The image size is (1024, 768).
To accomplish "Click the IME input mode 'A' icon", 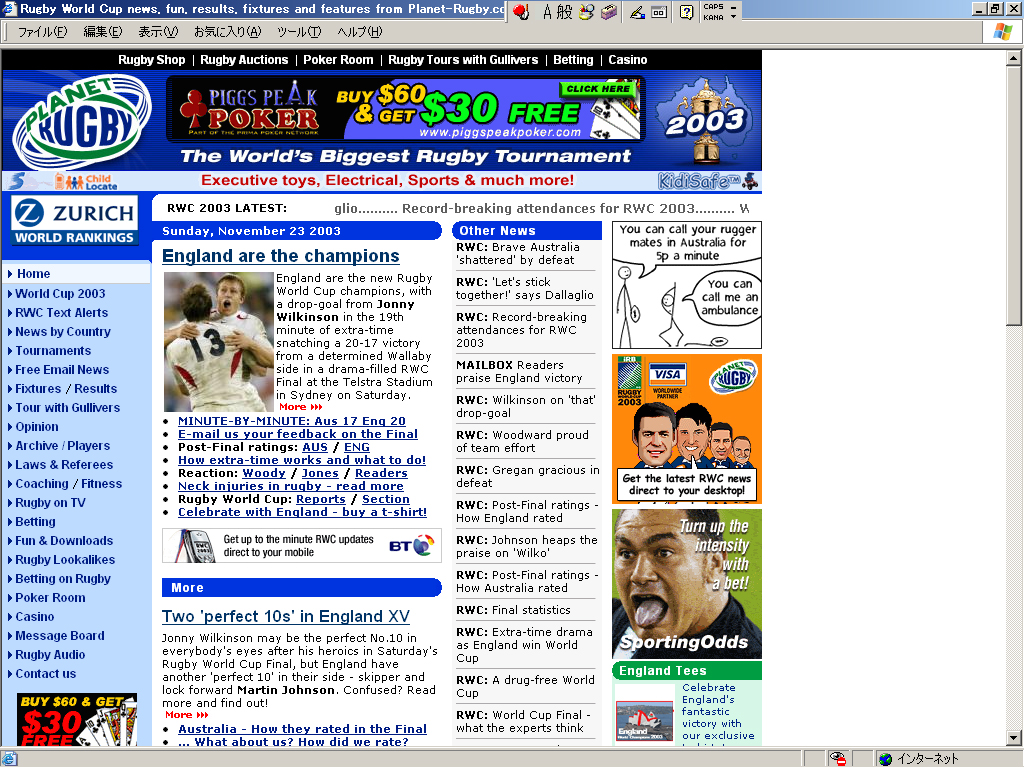I will point(547,12).
